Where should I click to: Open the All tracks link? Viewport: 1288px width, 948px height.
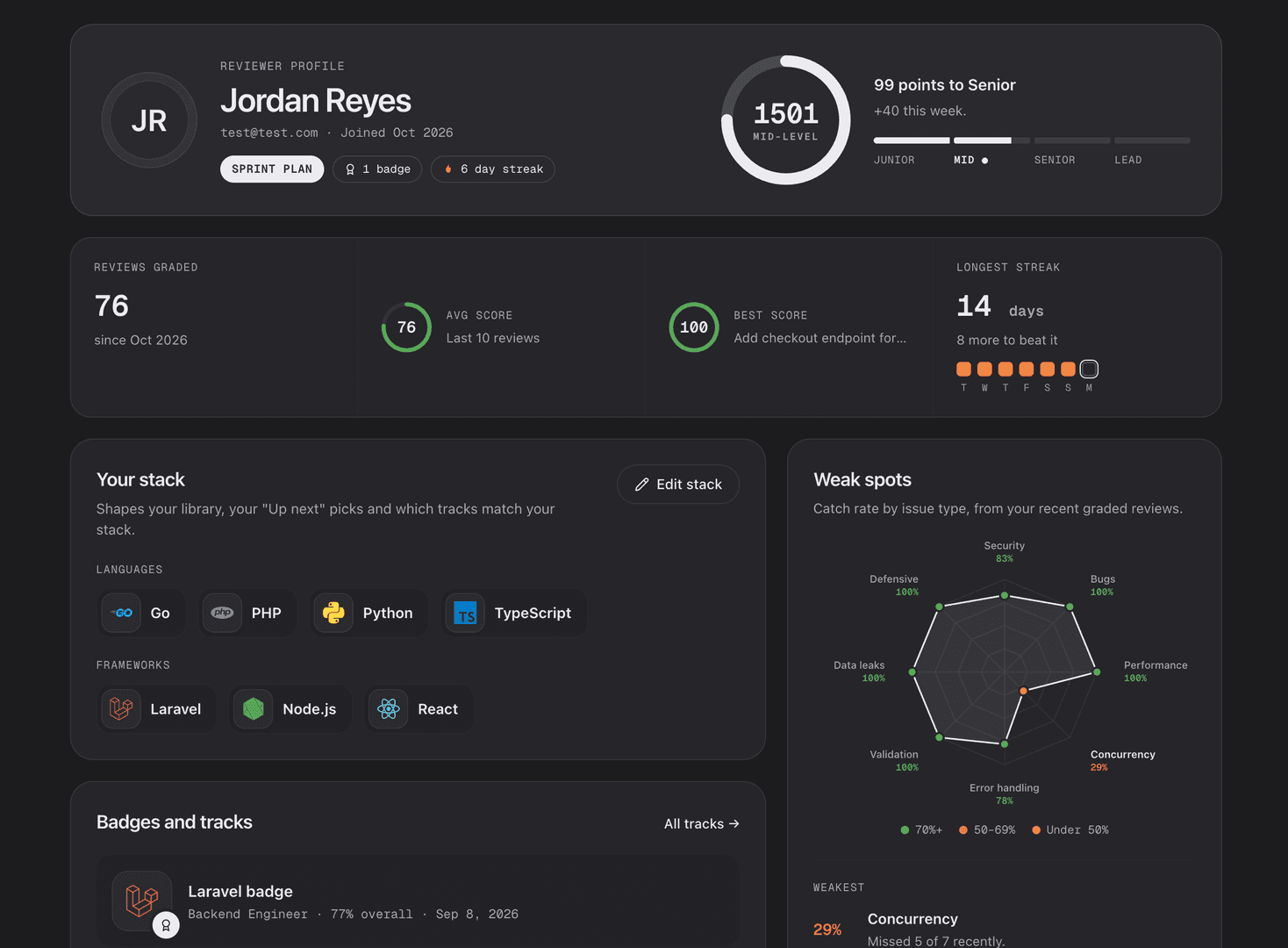pyautogui.click(x=702, y=823)
